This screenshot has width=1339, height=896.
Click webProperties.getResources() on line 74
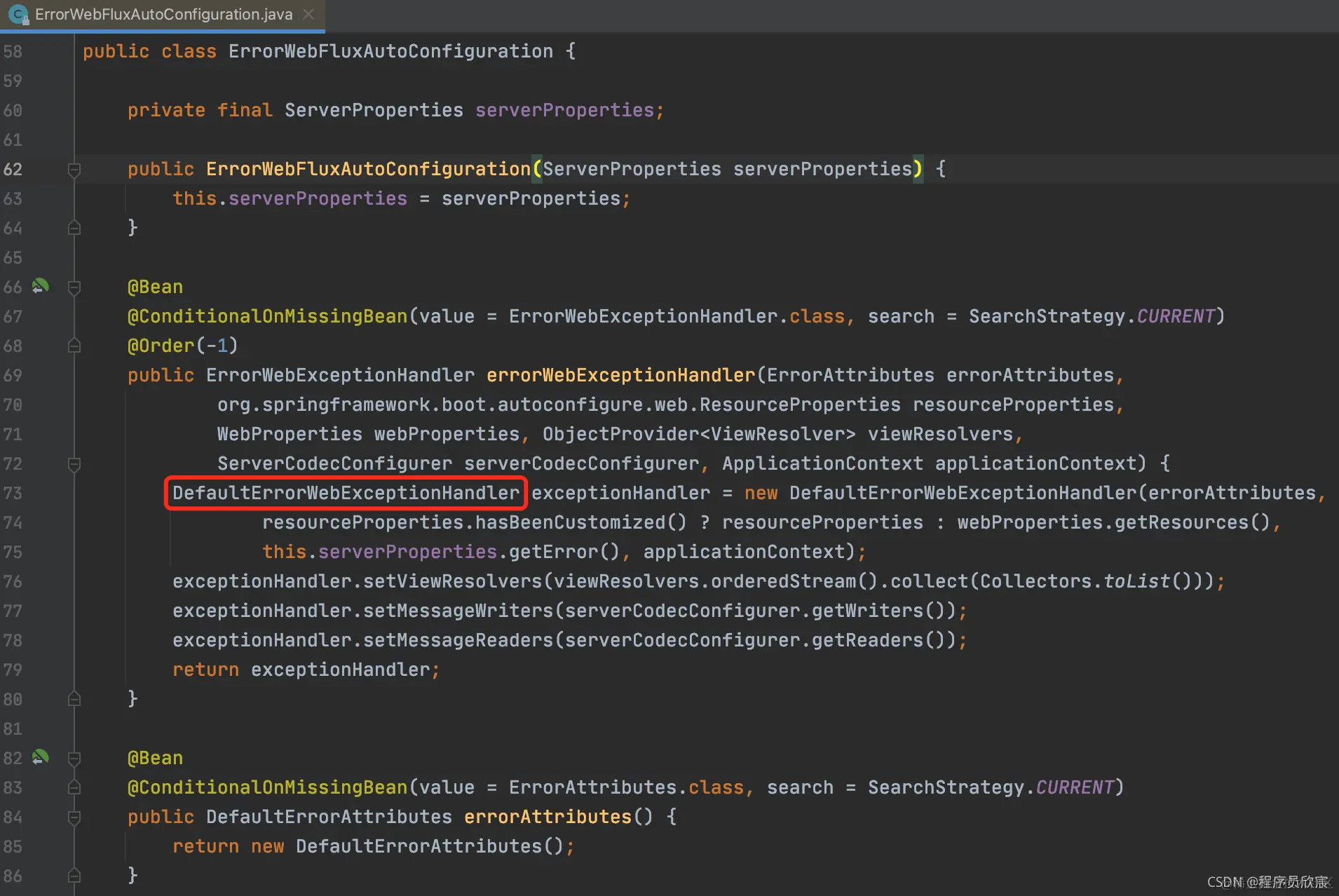(x=1114, y=522)
